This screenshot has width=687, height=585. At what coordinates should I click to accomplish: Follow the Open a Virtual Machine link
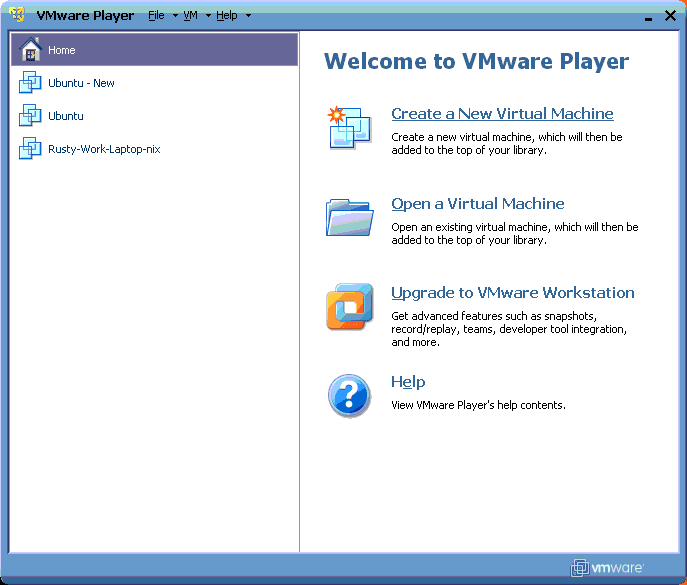478,204
